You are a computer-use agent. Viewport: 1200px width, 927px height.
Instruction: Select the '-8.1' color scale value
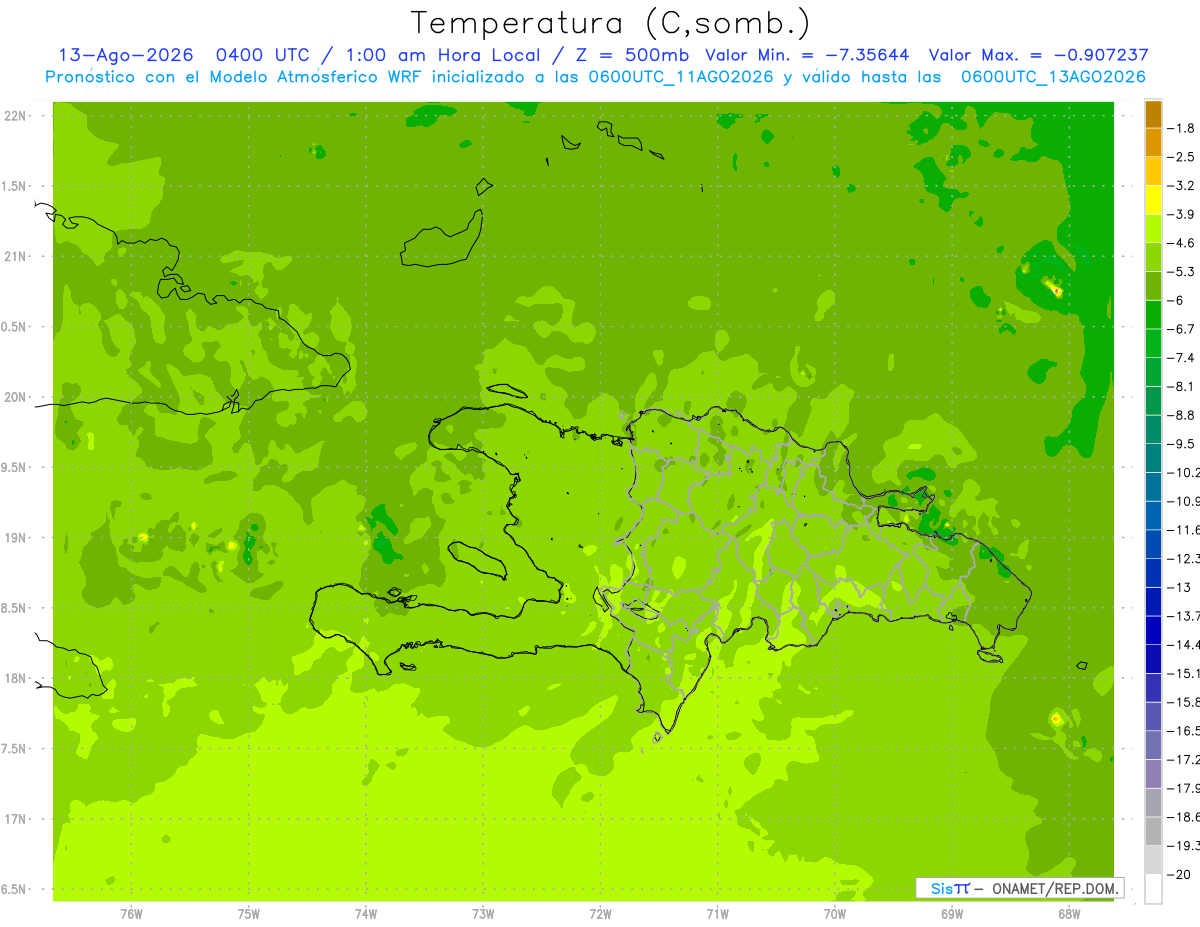[1183, 387]
